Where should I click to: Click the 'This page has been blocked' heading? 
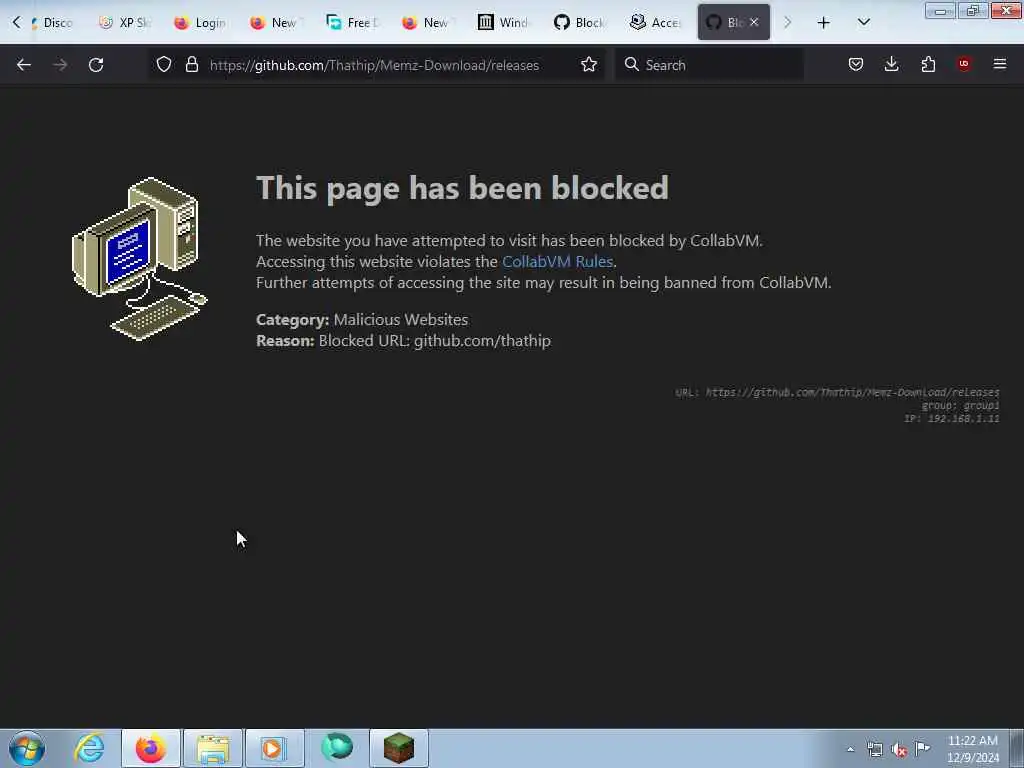pyautogui.click(x=462, y=188)
